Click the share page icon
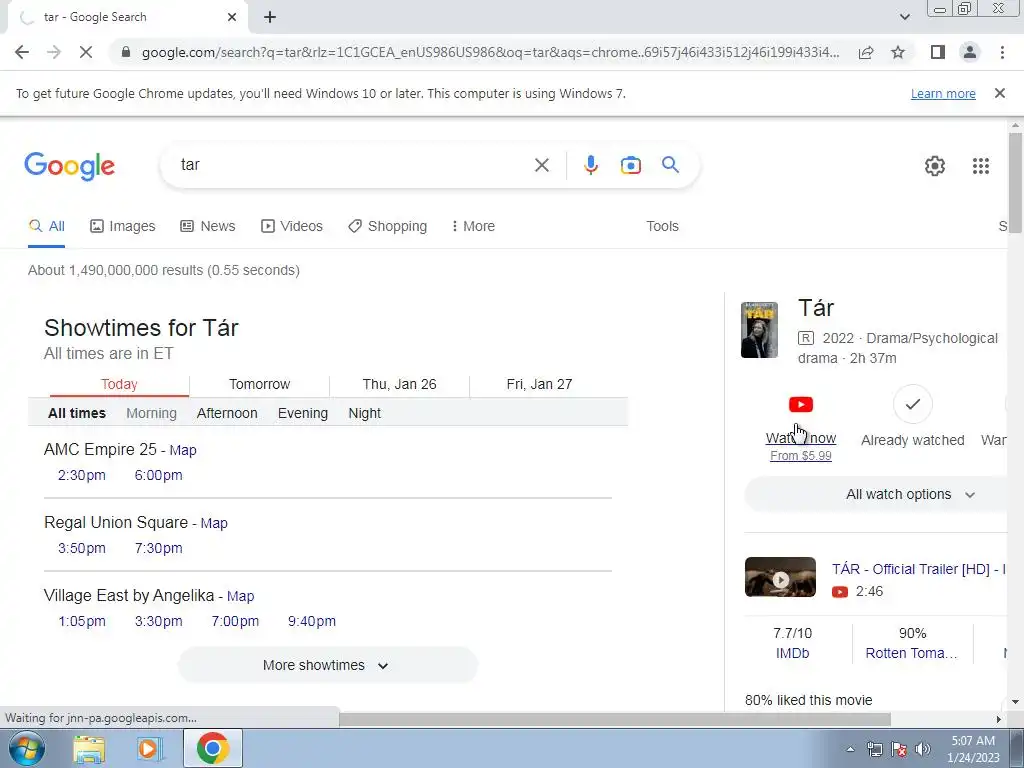Image resolution: width=1024 pixels, height=768 pixels. [866, 52]
